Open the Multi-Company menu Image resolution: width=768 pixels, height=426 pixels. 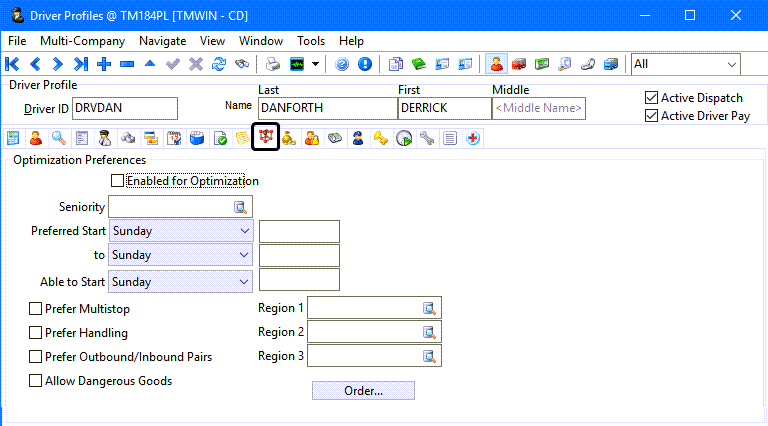tap(82, 41)
